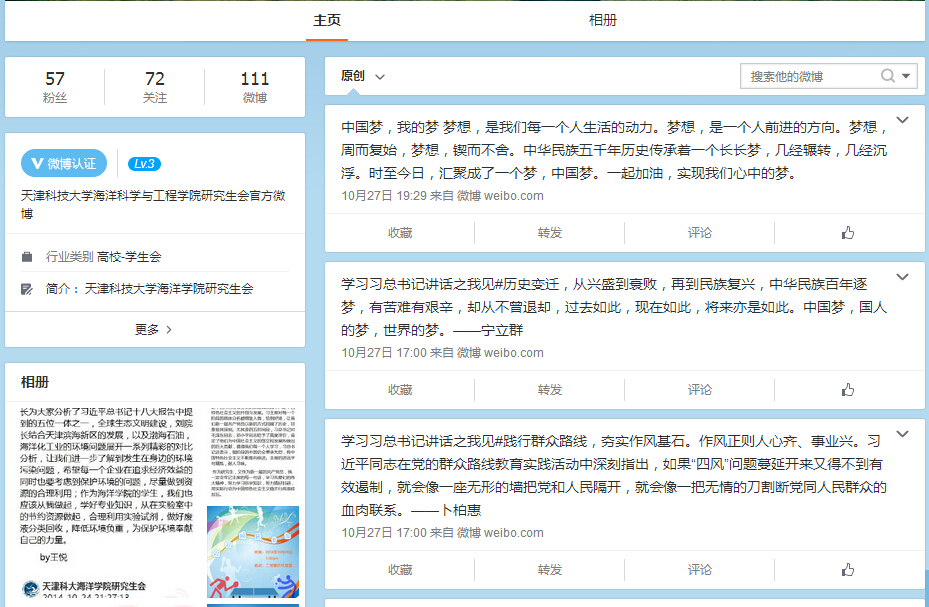
Task: Open the 原创 filter dropdown
Action: tap(362, 76)
